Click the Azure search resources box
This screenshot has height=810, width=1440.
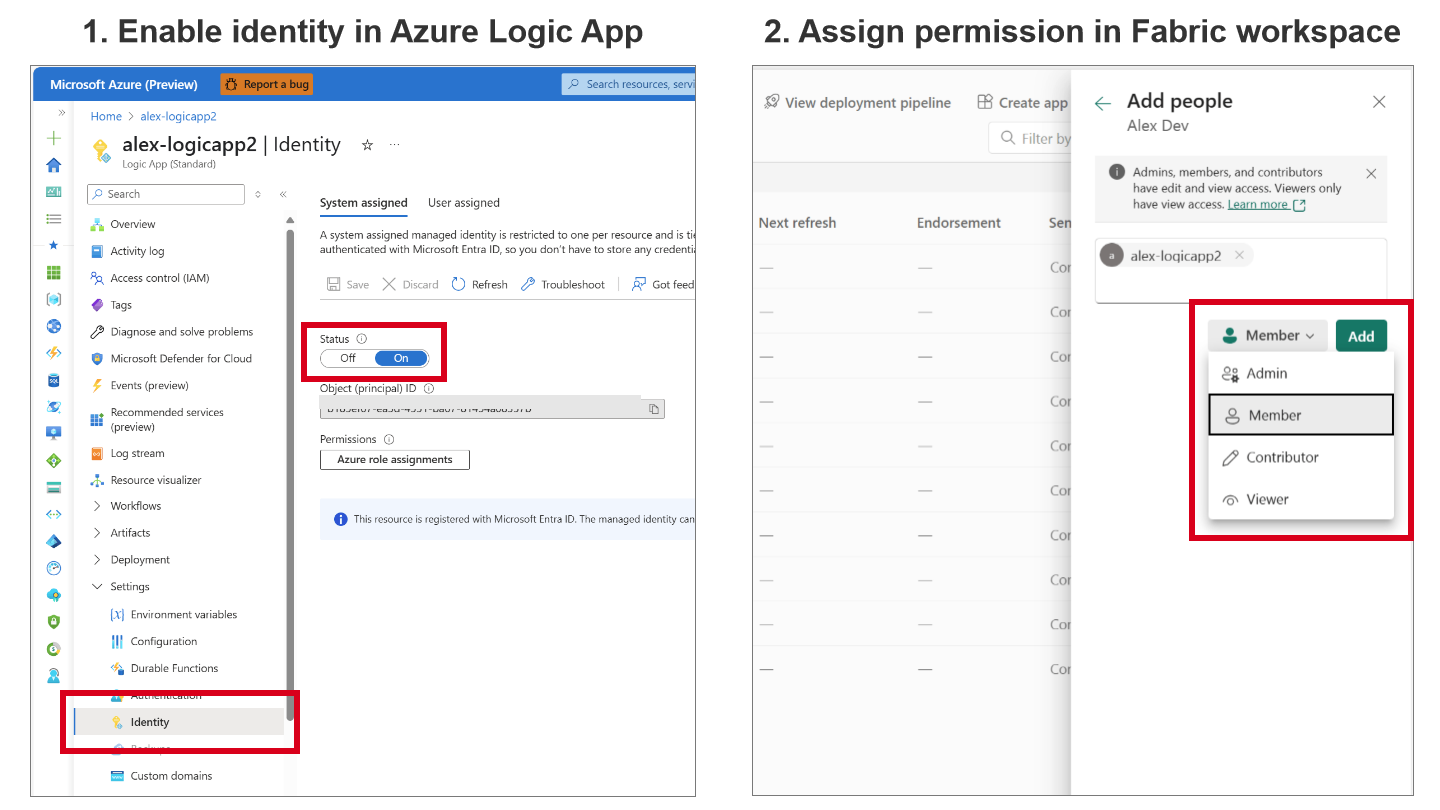click(x=629, y=84)
